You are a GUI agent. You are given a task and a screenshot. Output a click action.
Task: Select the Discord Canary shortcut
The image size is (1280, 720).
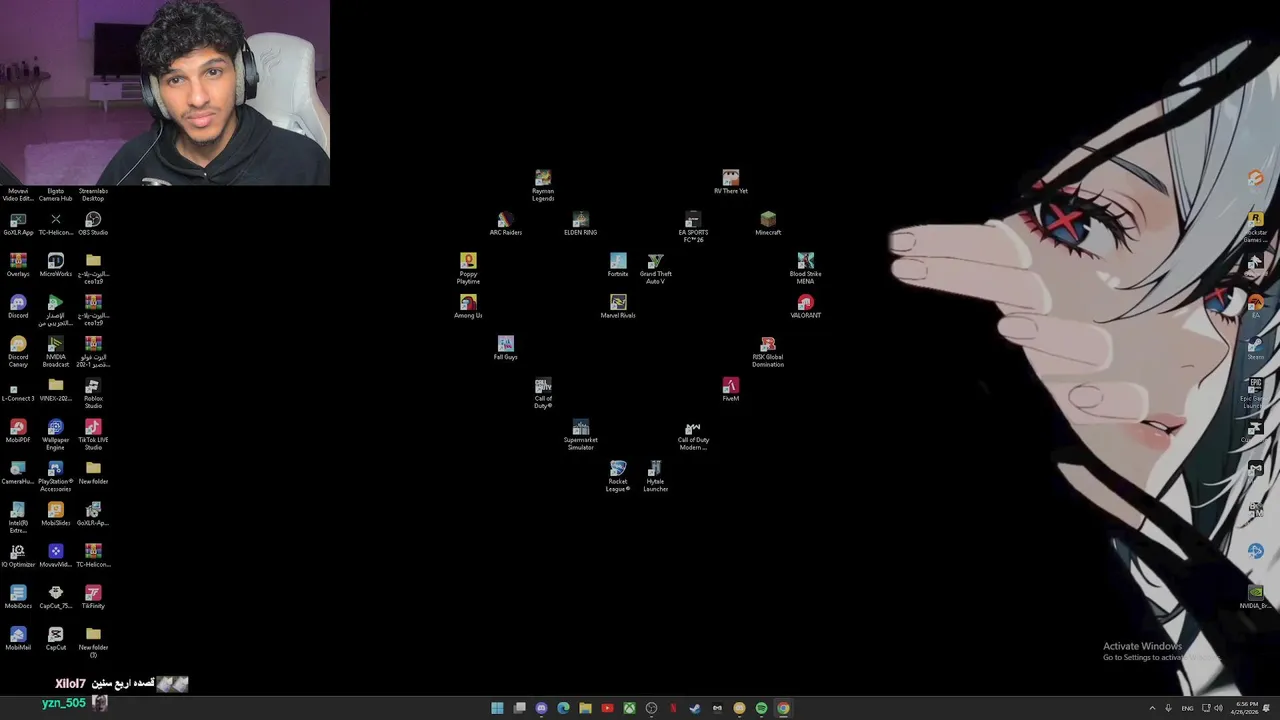pyautogui.click(x=18, y=352)
